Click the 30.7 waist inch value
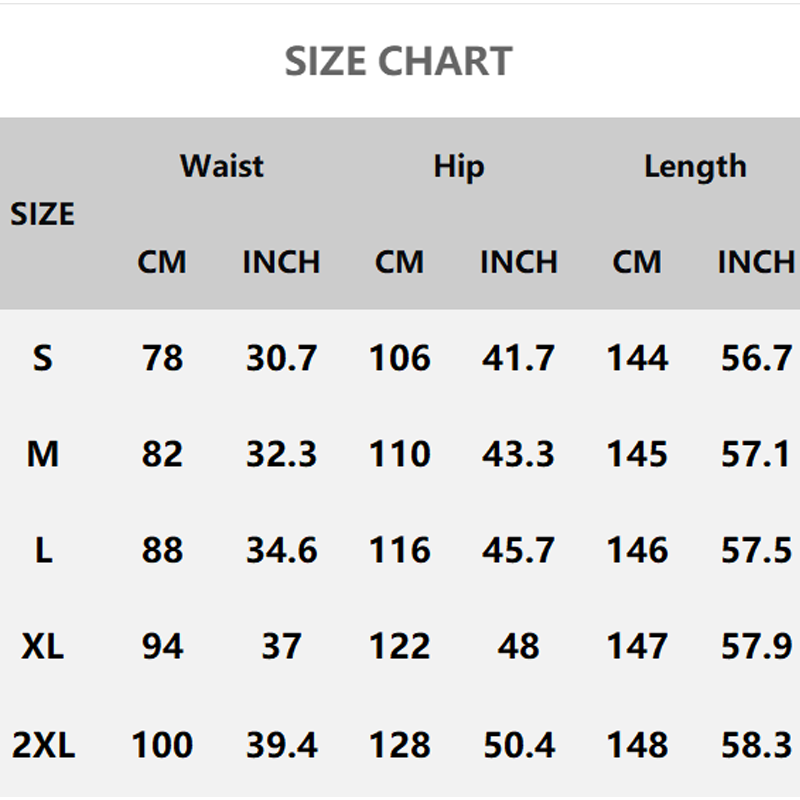Viewport: 800px width, 800px height. pos(281,357)
